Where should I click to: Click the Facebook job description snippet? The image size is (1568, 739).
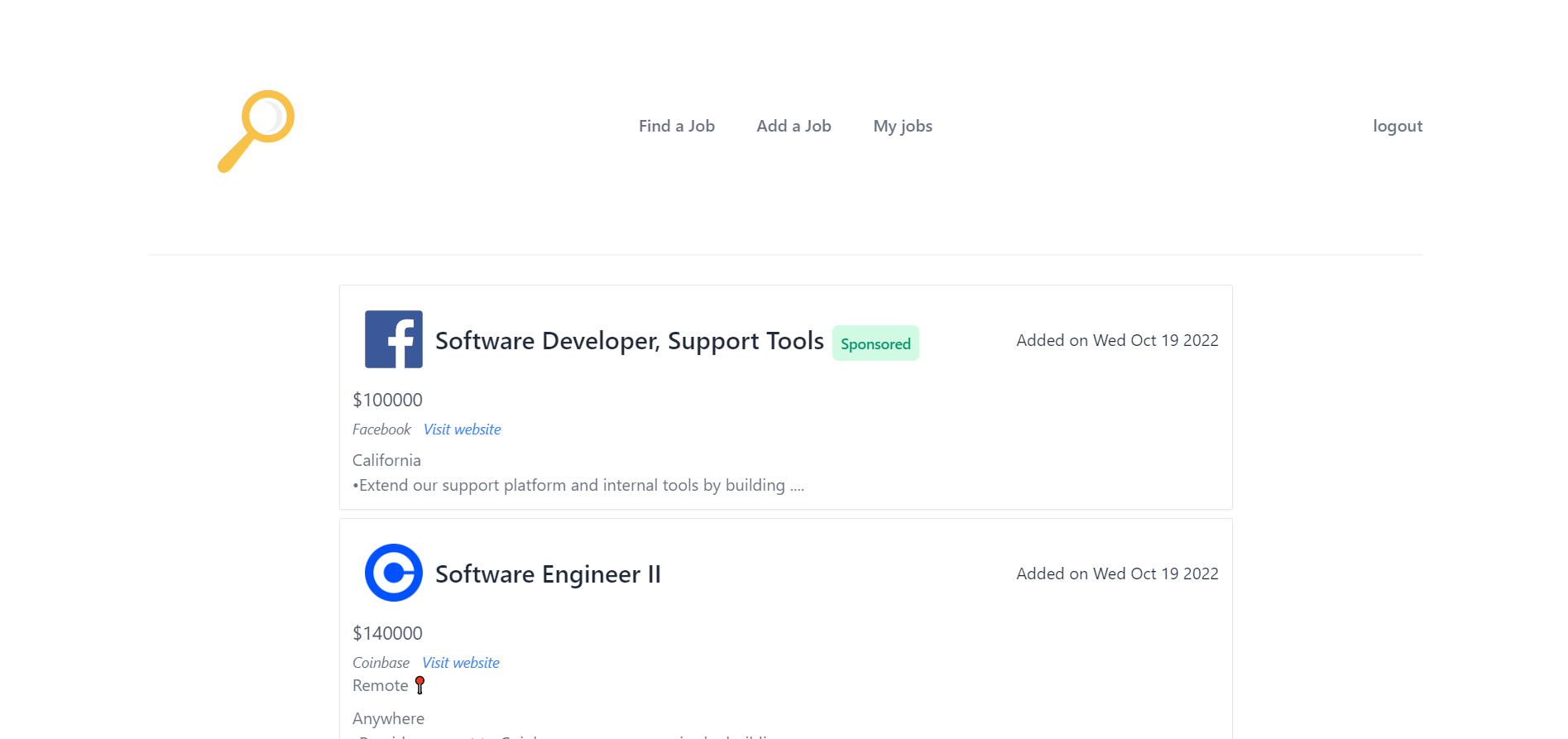point(578,486)
